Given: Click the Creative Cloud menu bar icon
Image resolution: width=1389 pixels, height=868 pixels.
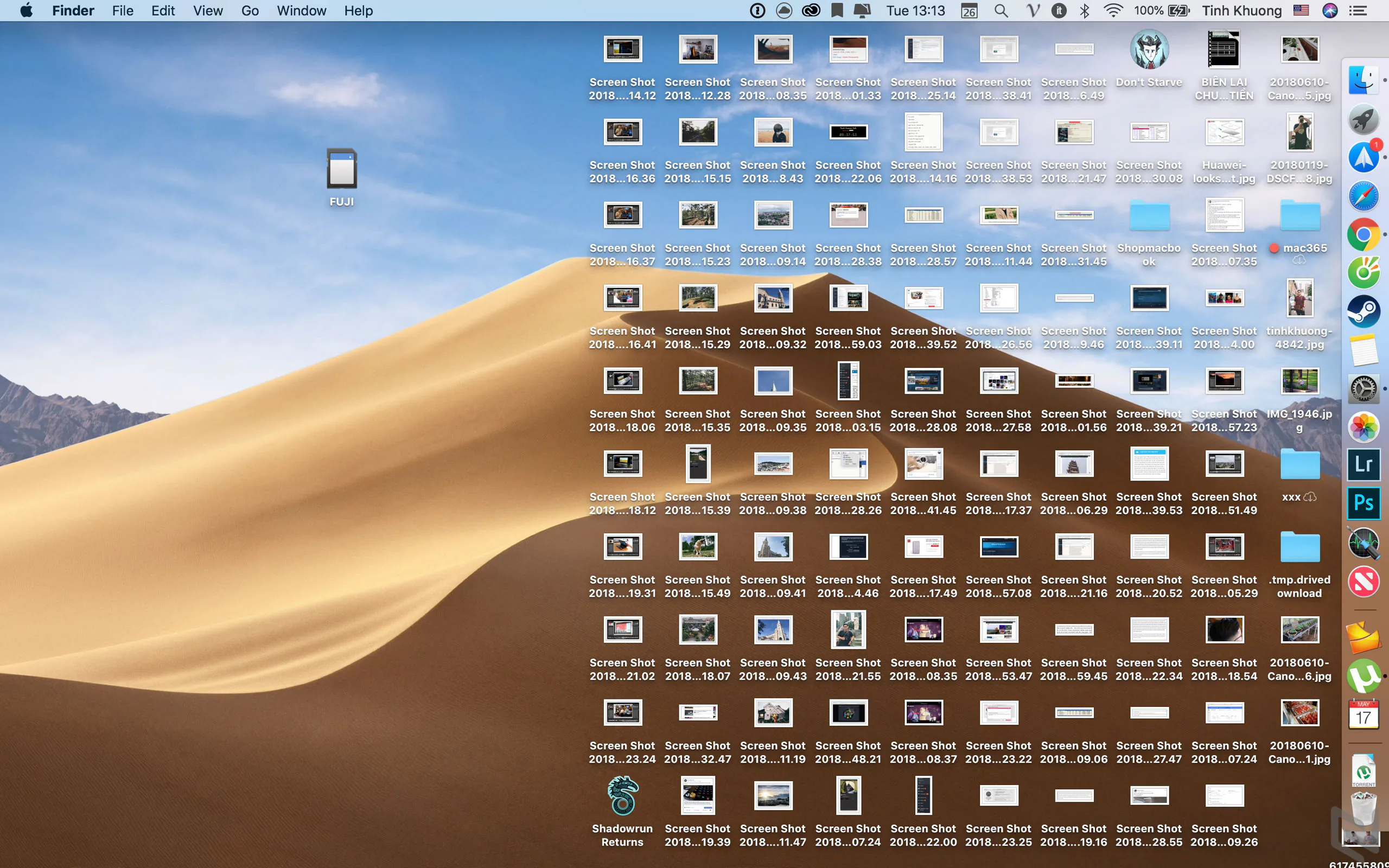Looking at the screenshot, I should click(x=811, y=10).
